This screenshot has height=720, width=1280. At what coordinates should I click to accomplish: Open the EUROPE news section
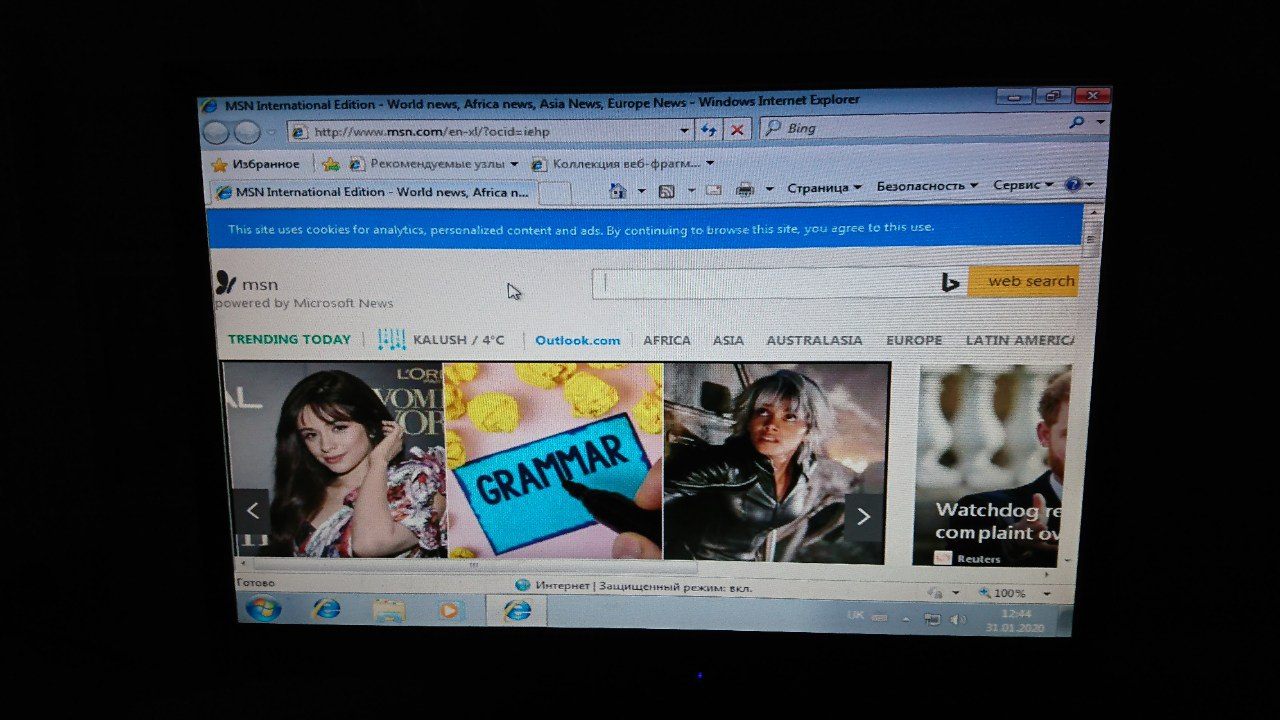coord(914,340)
